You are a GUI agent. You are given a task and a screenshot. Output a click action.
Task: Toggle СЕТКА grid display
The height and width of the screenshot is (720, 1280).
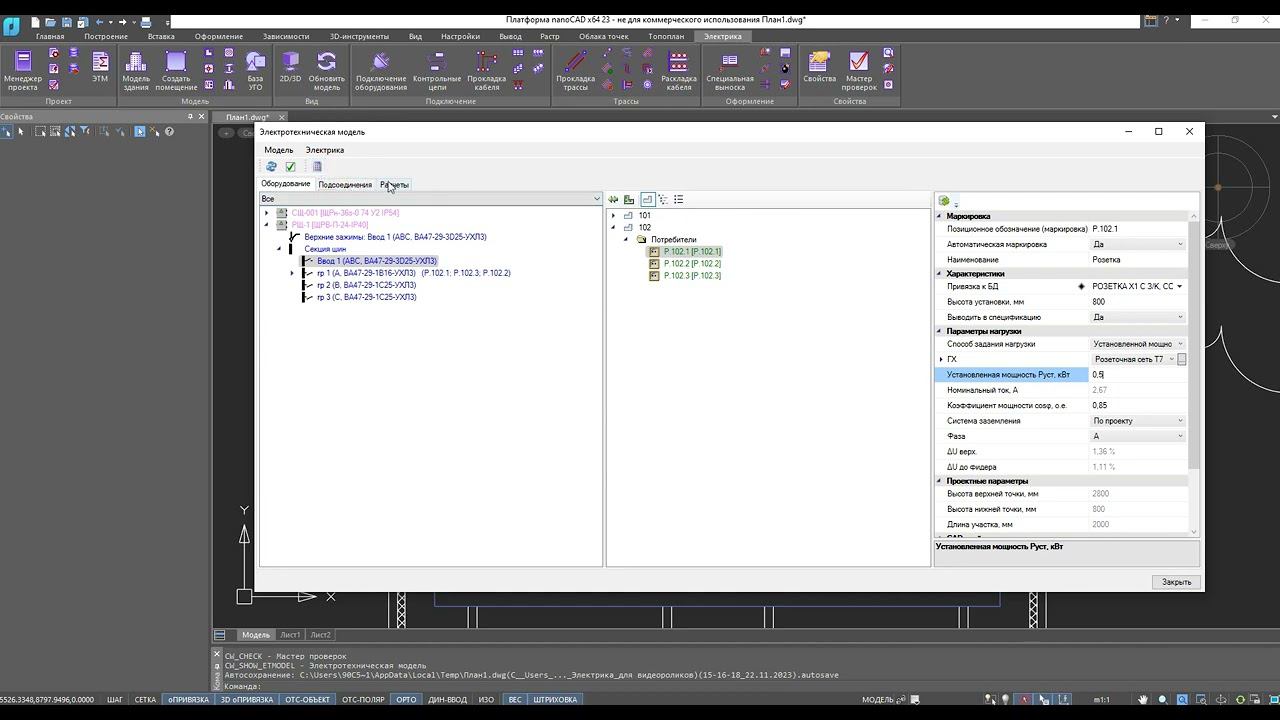[145, 700]
